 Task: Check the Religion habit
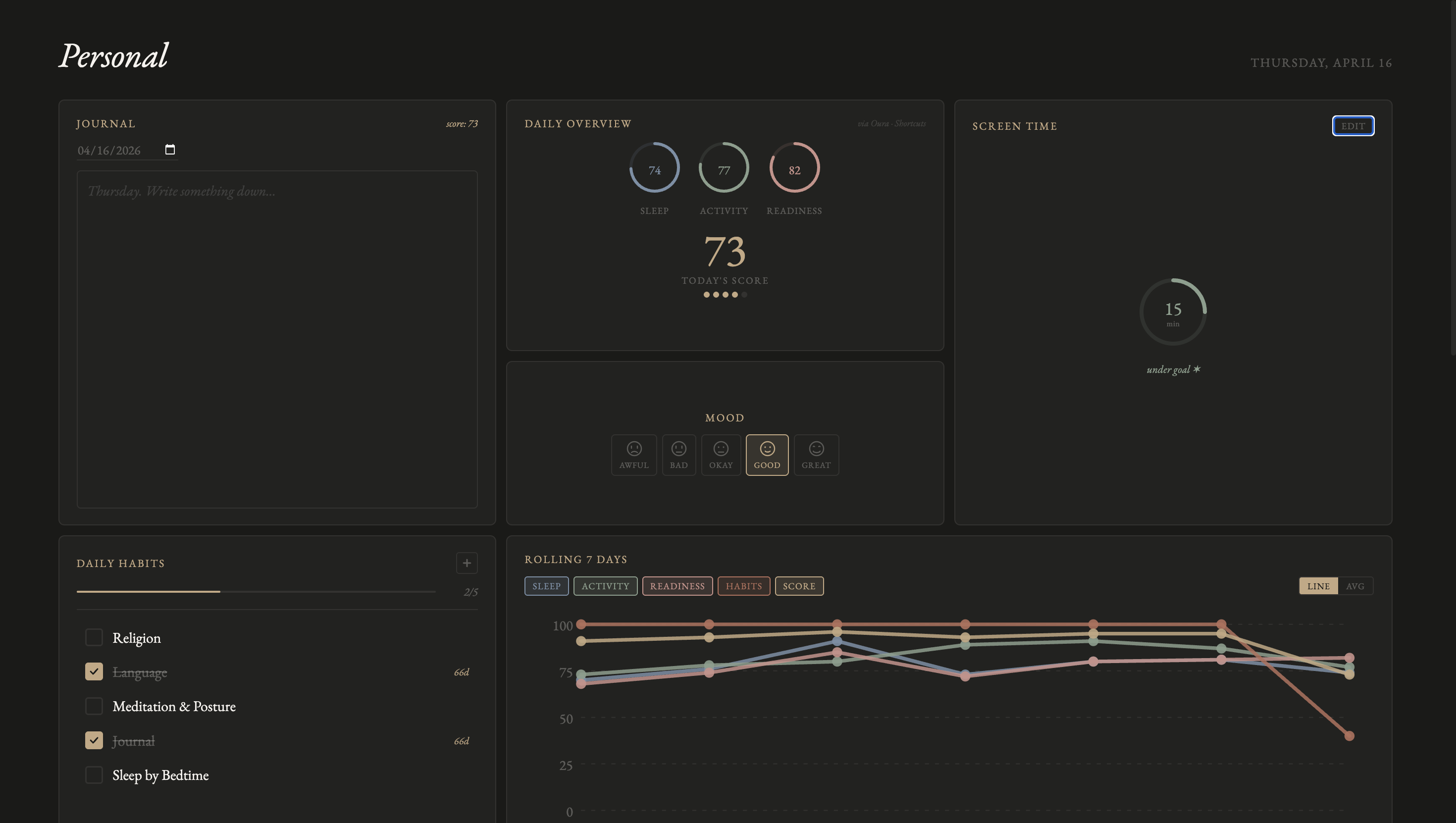pos(94,638)
